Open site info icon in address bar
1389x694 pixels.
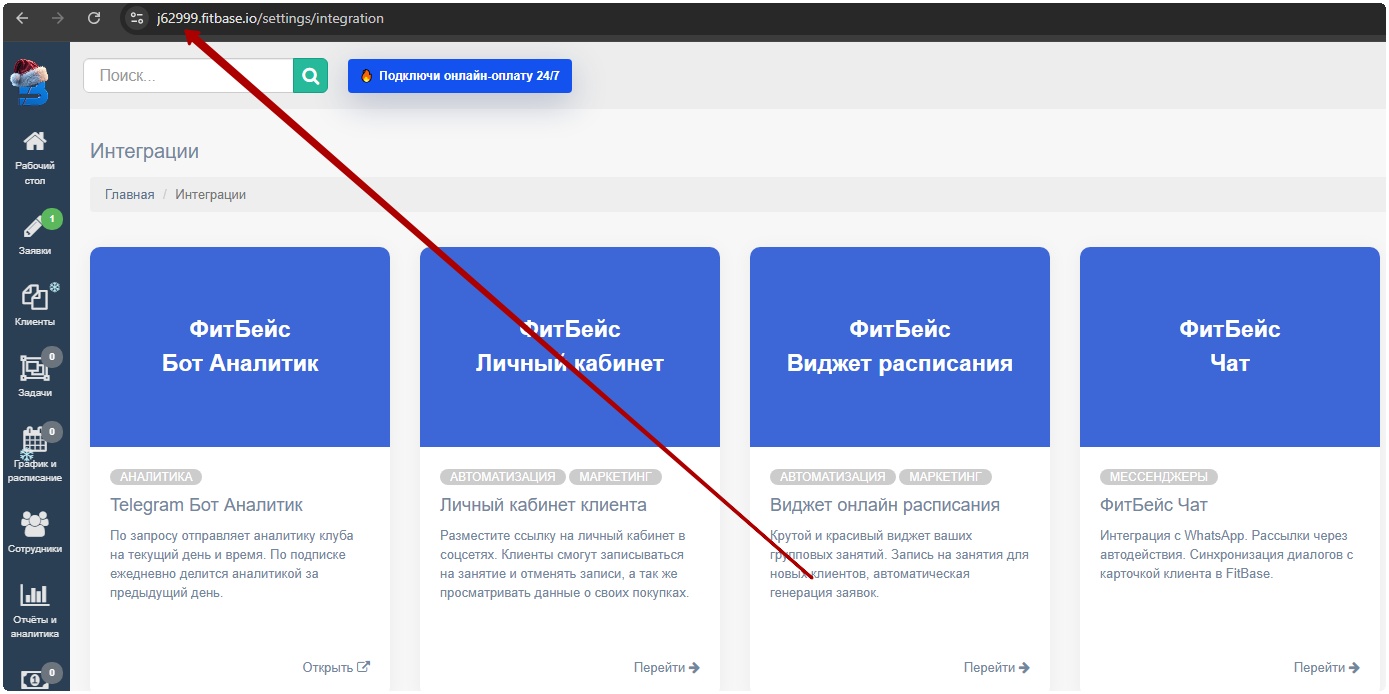click(137, 18)
